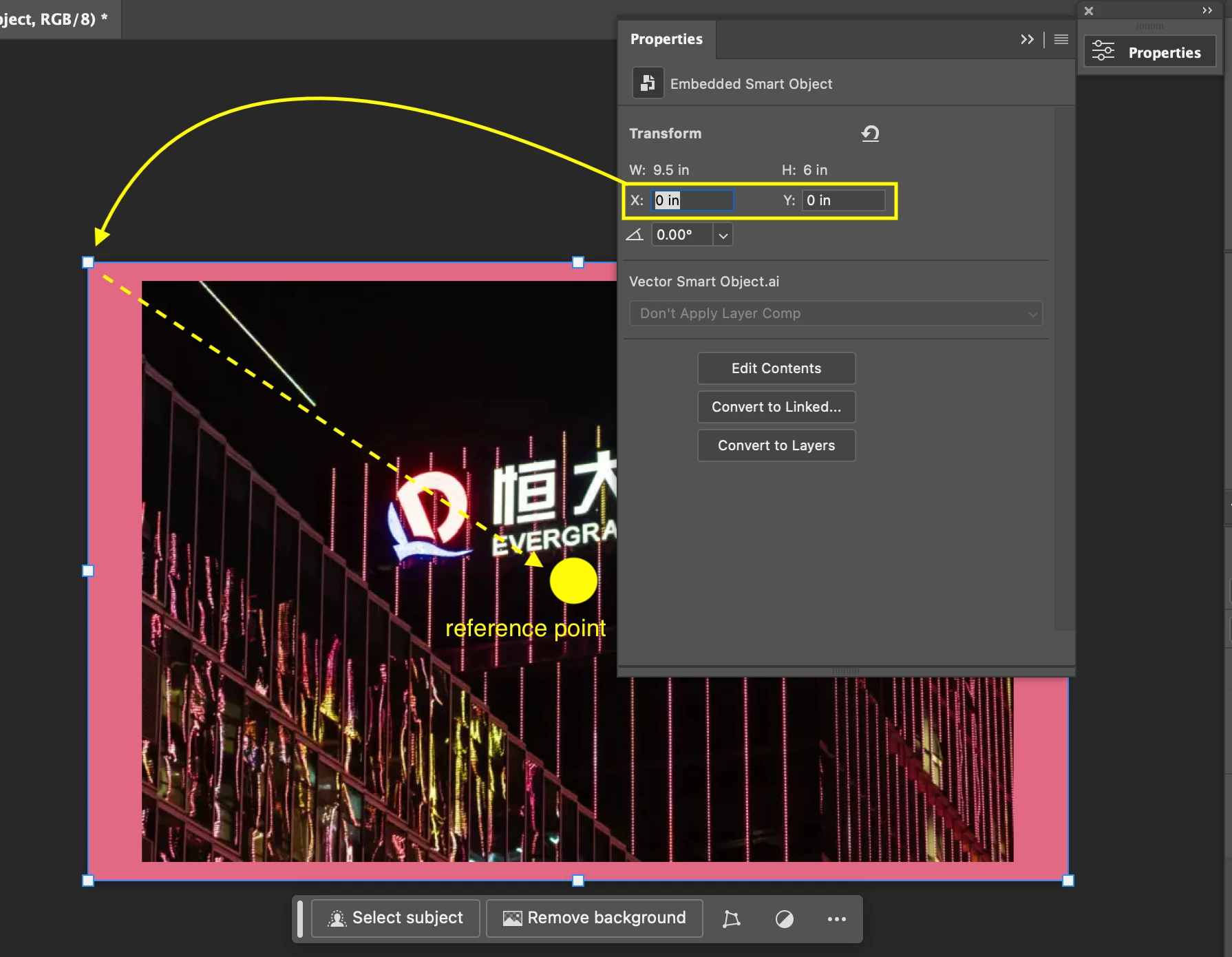
Task: Click the Edit Contents button
Action: click(x=776, y=368)
